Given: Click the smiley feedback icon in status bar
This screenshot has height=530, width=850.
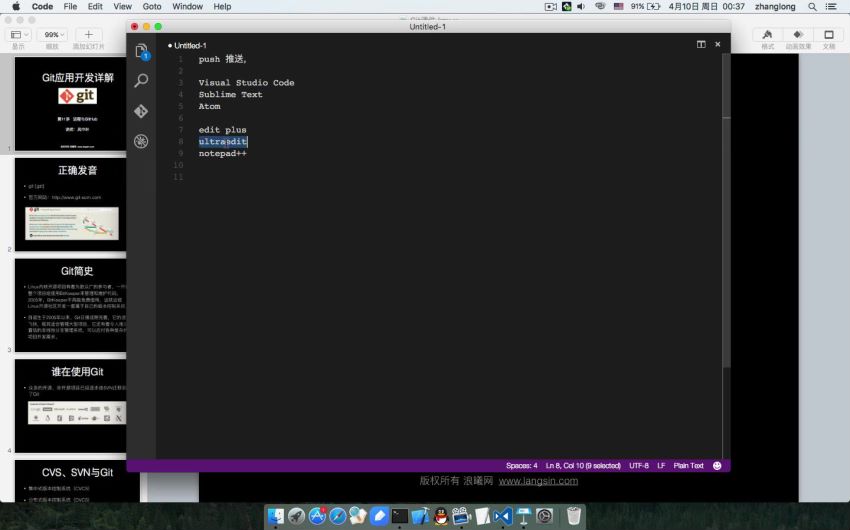Looking at the screenshot, I should 717,466.
